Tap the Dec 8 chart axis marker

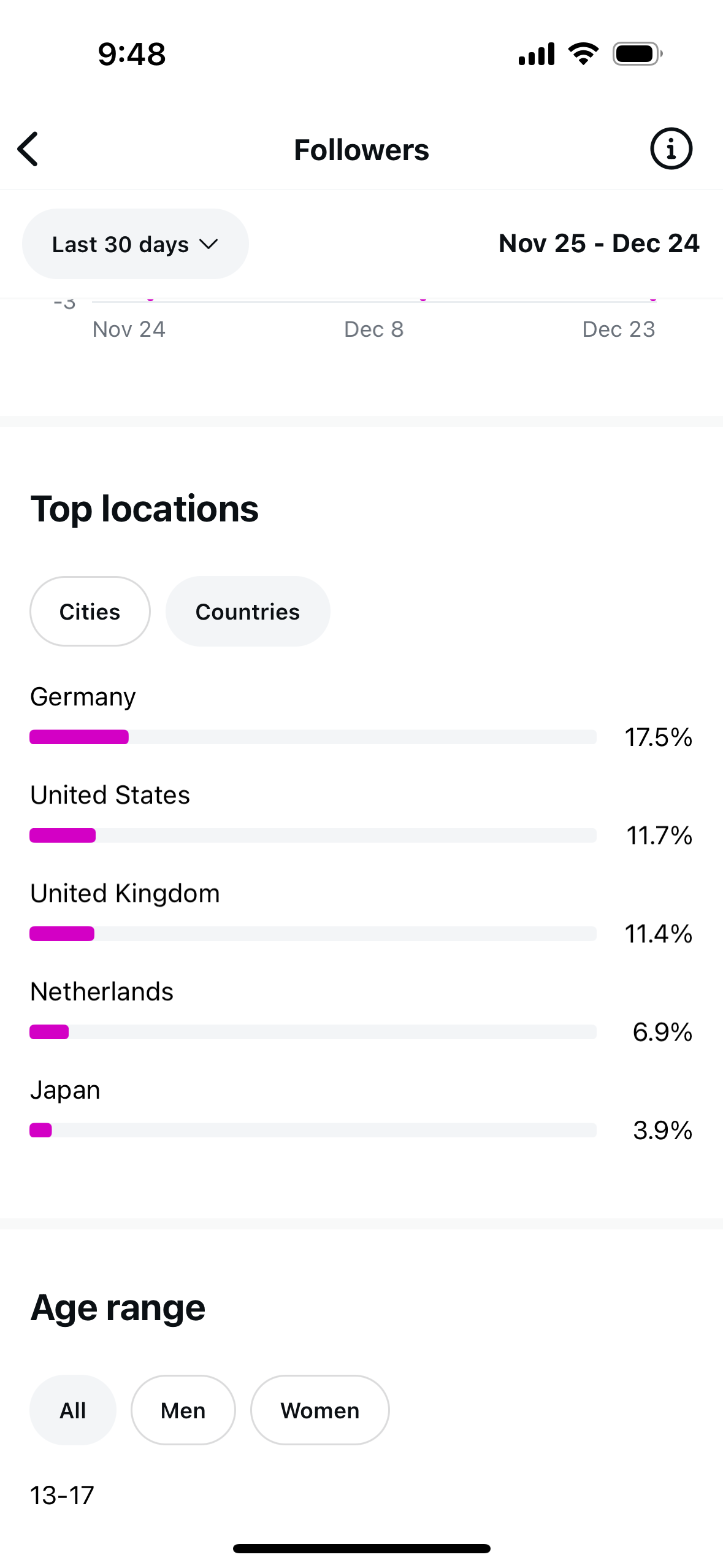[x=374, y=330]
